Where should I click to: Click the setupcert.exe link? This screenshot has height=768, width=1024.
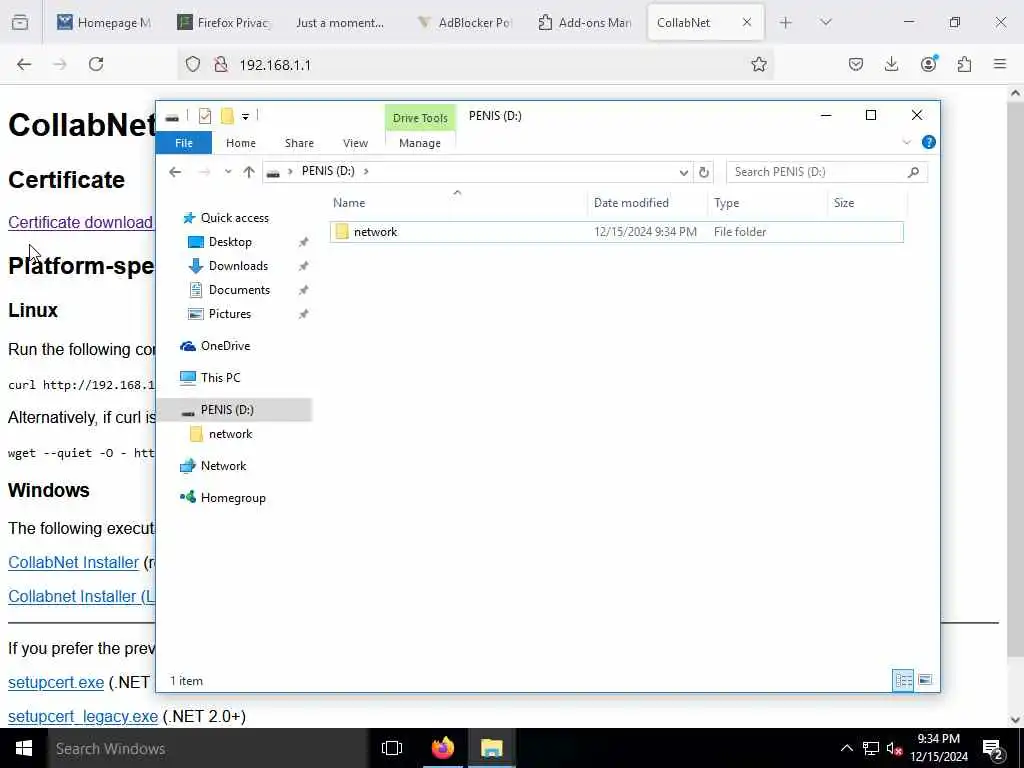click(x=56, y=683)
